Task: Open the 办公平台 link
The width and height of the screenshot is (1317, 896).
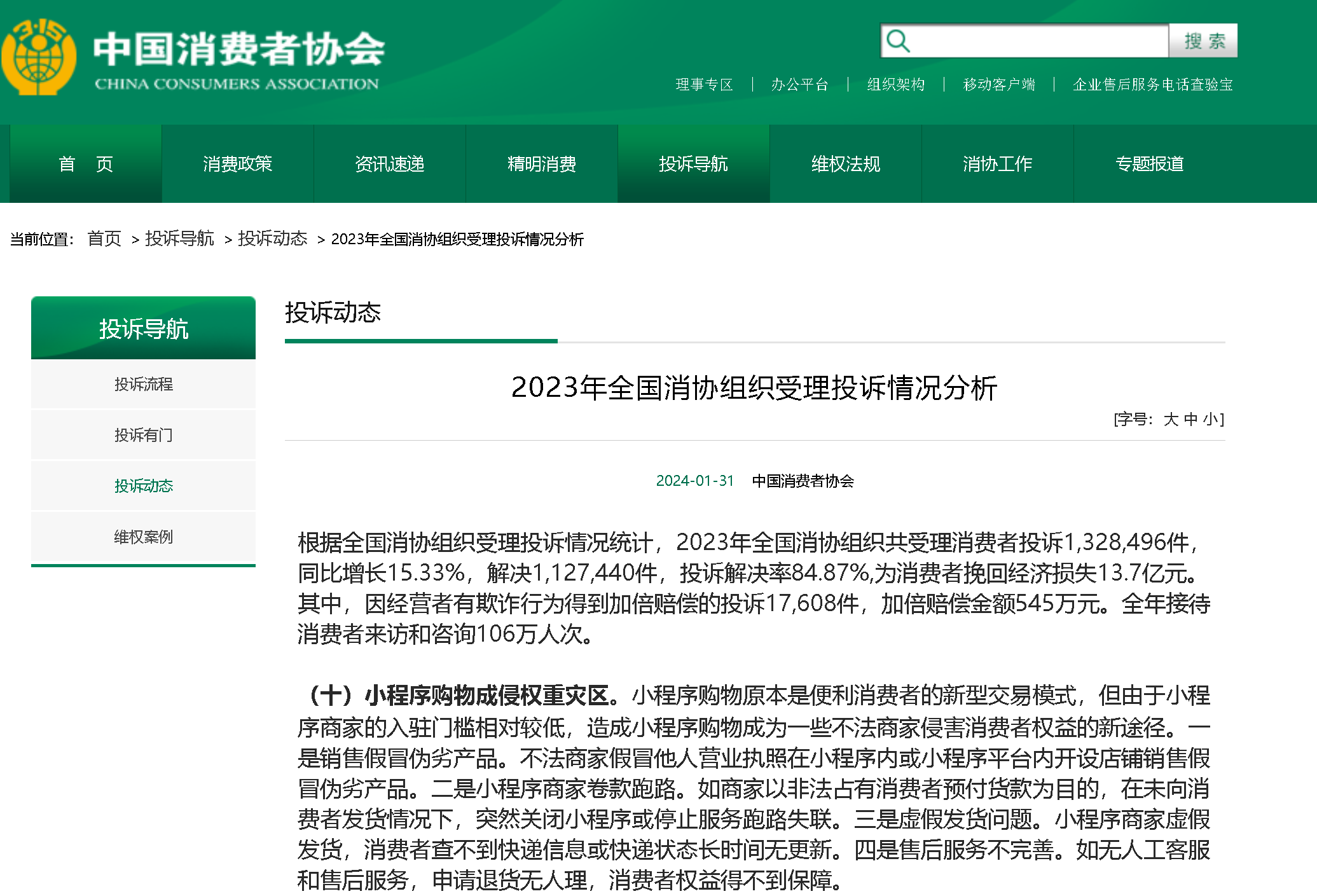Action: 799,85
